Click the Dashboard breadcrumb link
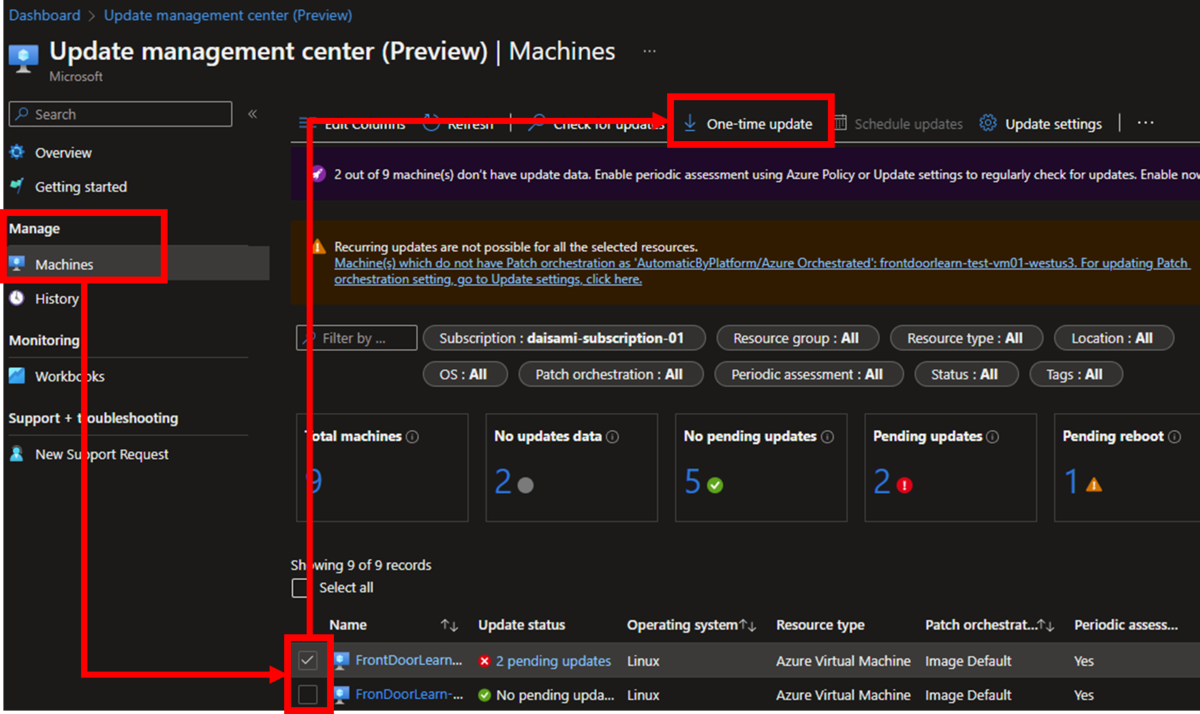 point(45,15)
